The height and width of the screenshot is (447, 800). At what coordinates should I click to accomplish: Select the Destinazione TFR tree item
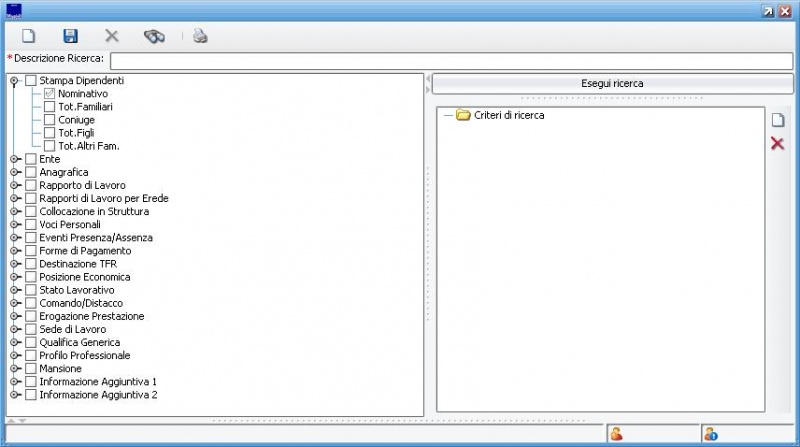(78, 264)
